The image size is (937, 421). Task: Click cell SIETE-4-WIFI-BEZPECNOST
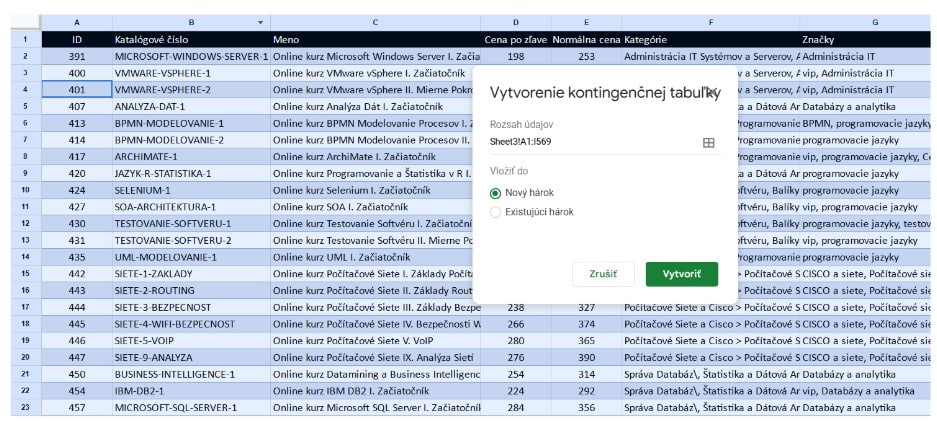pos(191,324)
